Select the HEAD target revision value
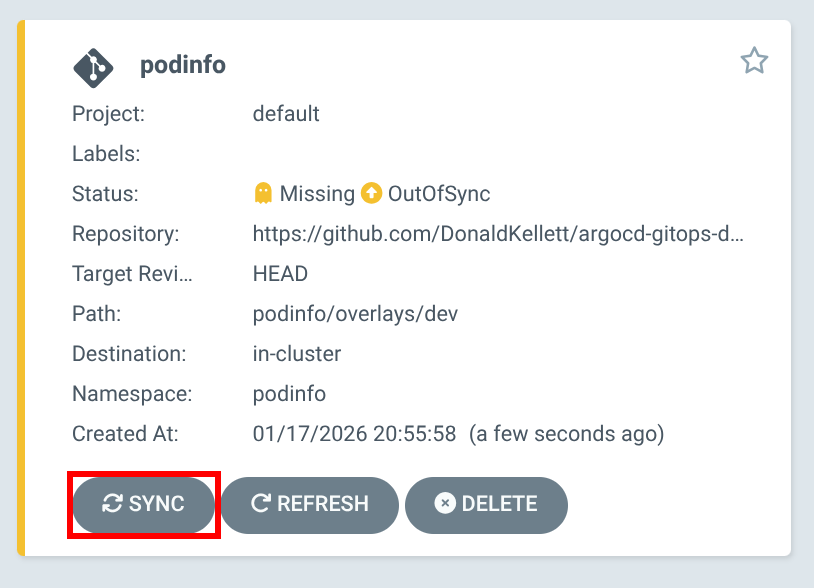The width and height of the screenshot is (814, 588). coord(280,273)
